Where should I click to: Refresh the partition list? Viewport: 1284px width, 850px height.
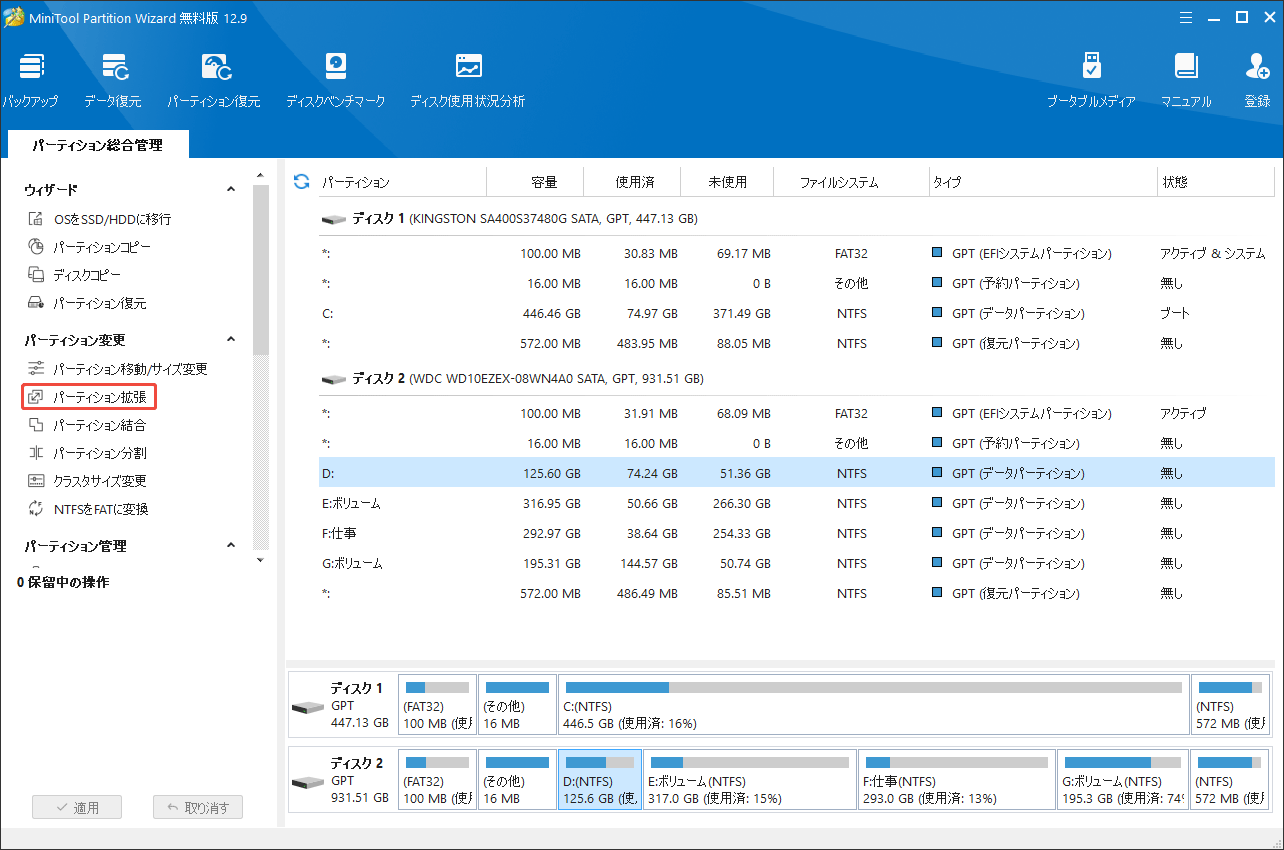coord(301,181)
